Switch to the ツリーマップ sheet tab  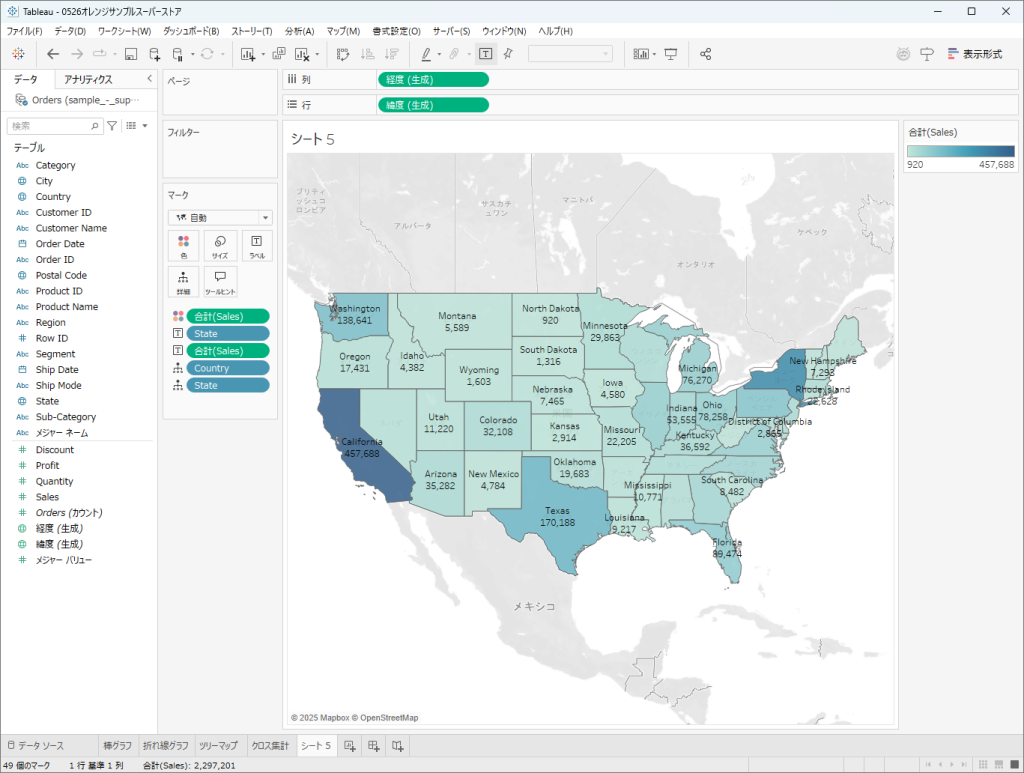pos(218,746)
